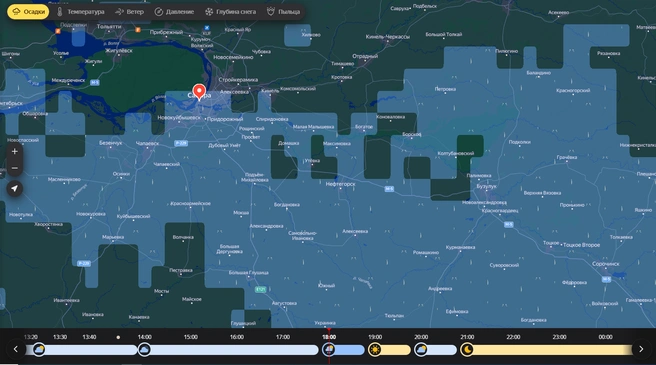Click the cloudy icon at 14:00
The width and height of the screenshot is (656, 365).
(x=144, y=349)
